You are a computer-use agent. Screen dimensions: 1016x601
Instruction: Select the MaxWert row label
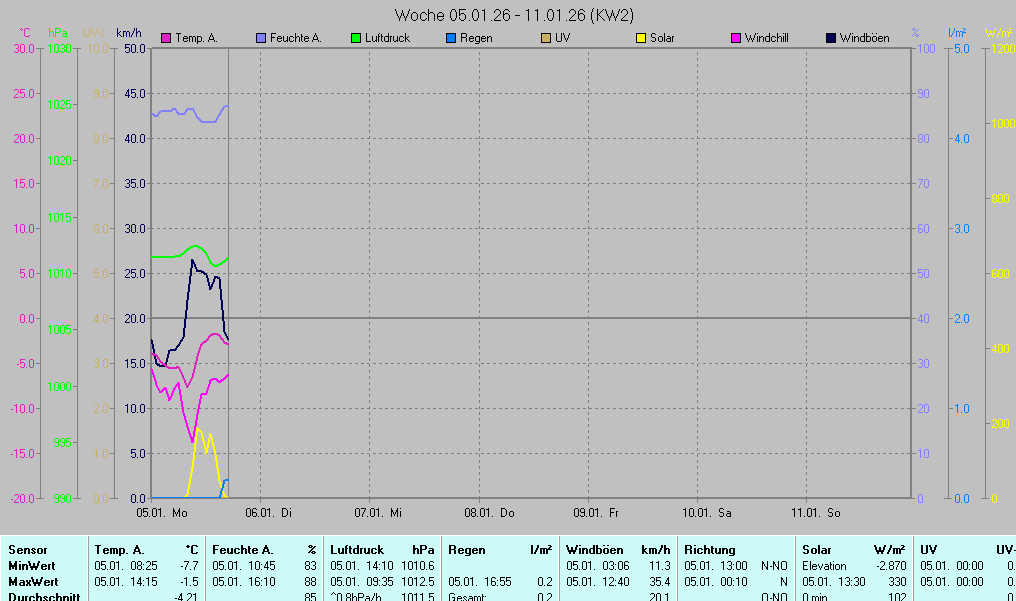[x=33, y=582]
